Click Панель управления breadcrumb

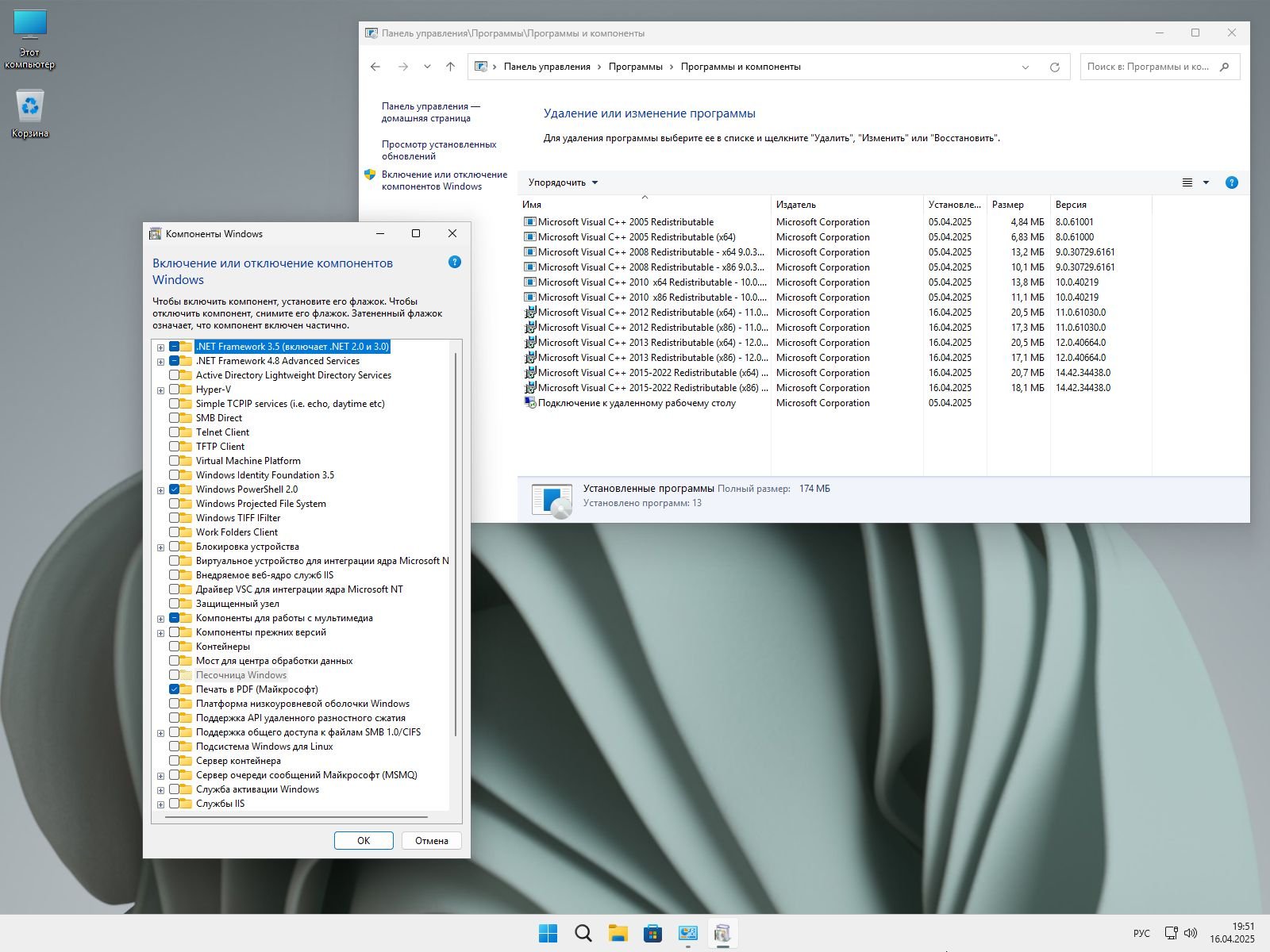[547, 67]
